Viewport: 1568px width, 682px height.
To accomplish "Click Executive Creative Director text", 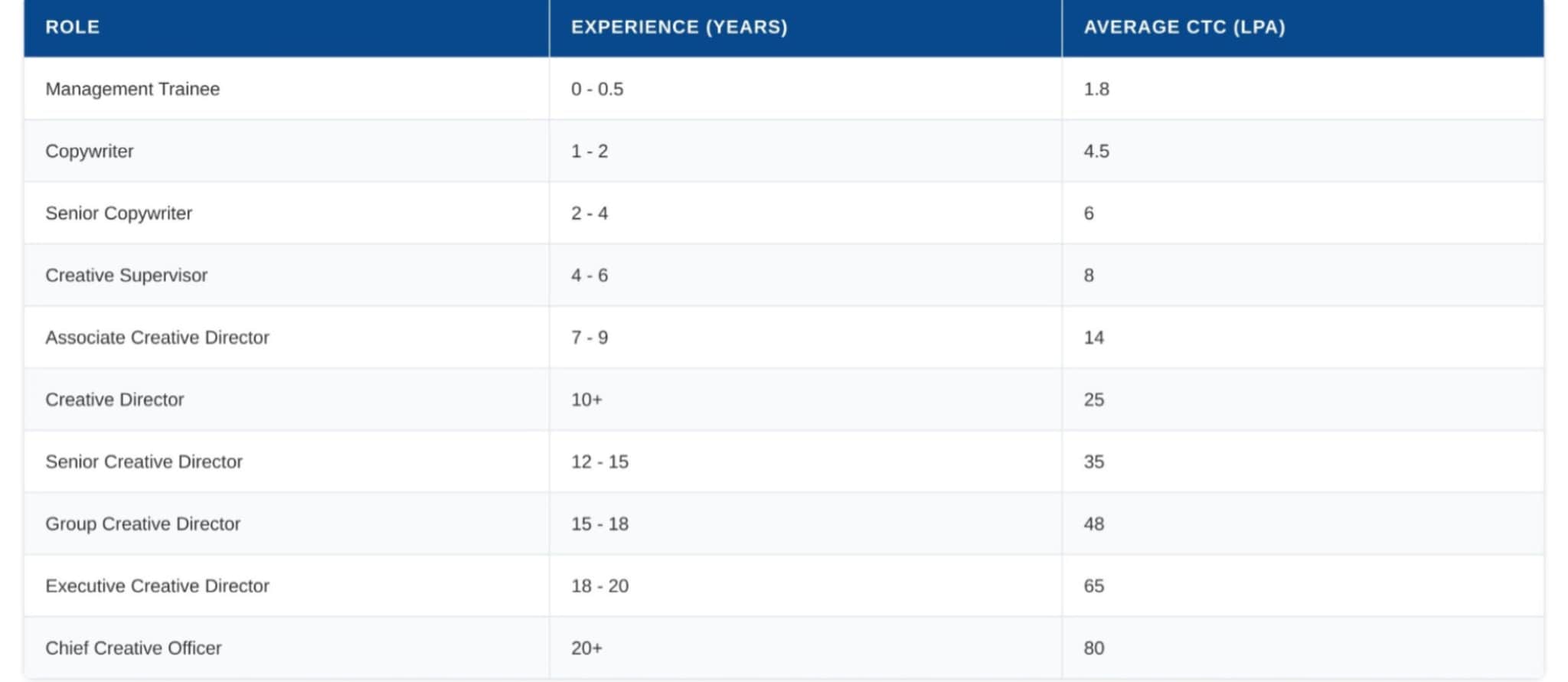I will pos(157,586).
